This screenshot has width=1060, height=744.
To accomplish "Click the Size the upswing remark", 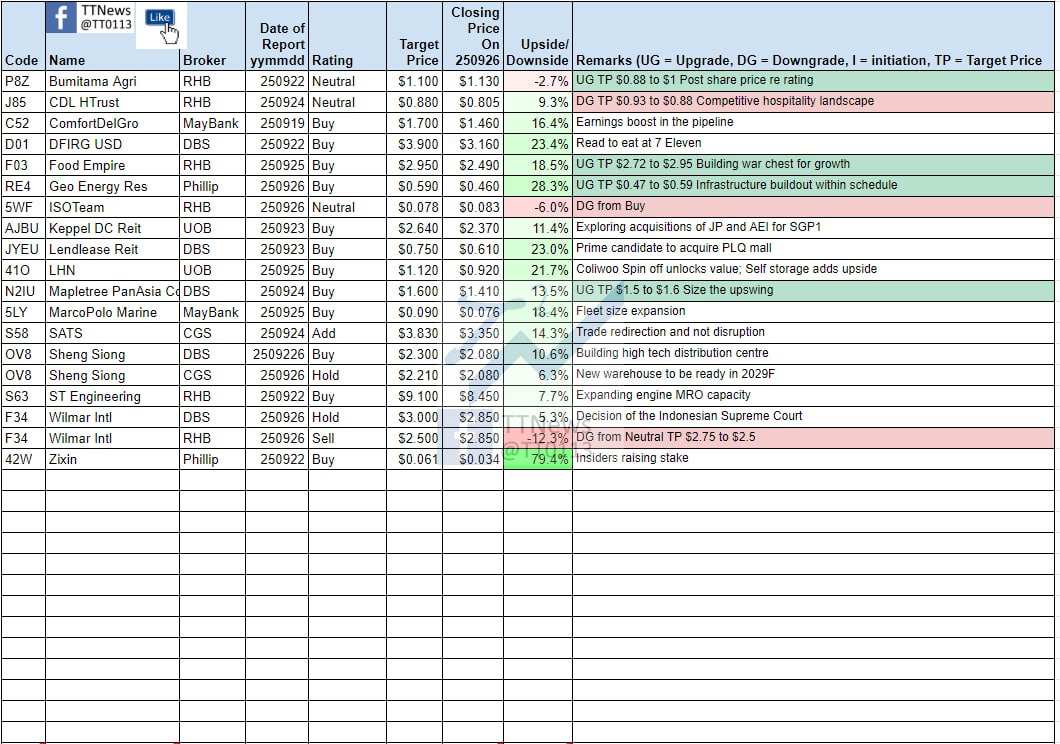I will click(813, 291).
